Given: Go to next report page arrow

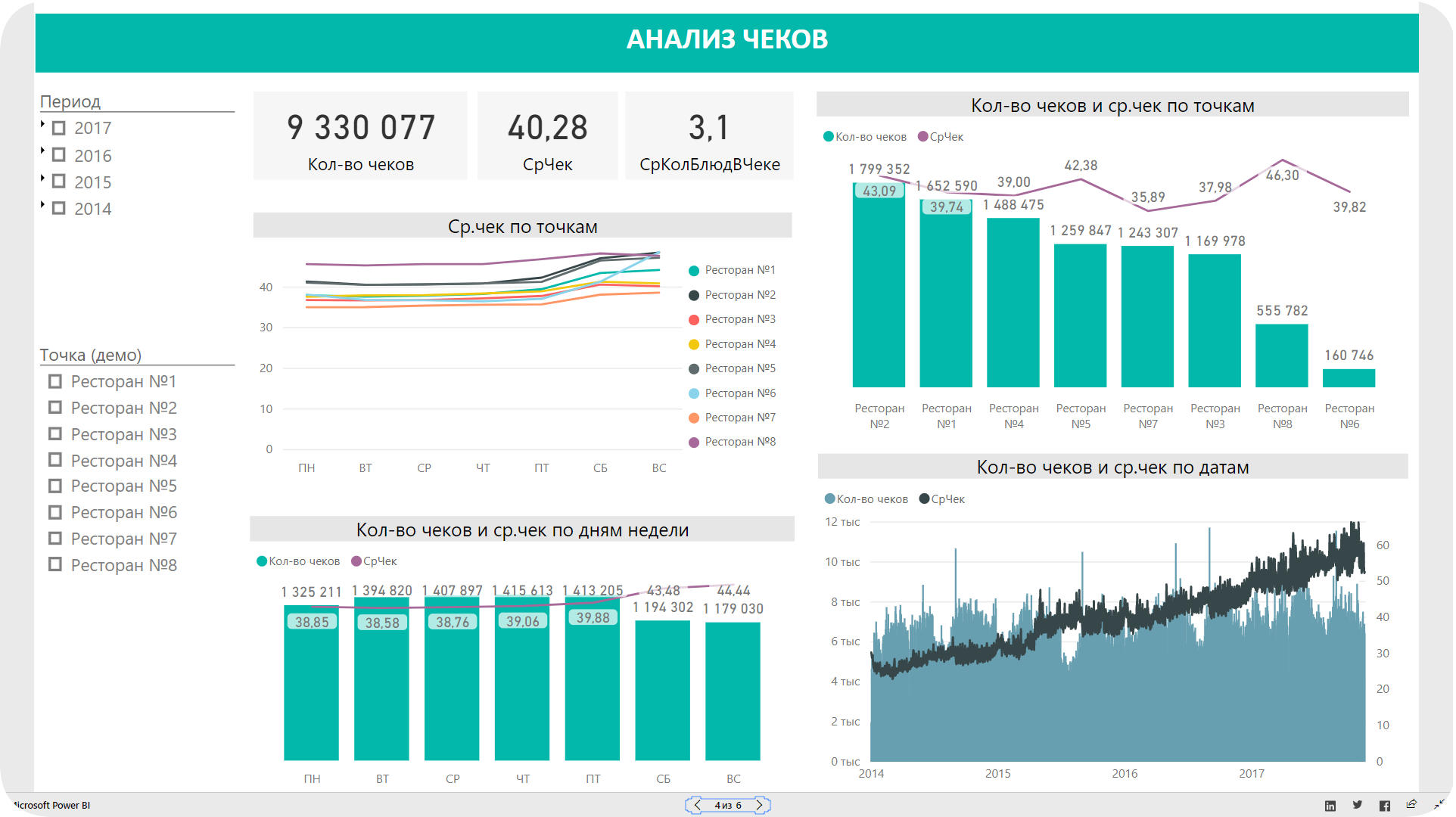Looking at the screenshot, I should [759, 805].
